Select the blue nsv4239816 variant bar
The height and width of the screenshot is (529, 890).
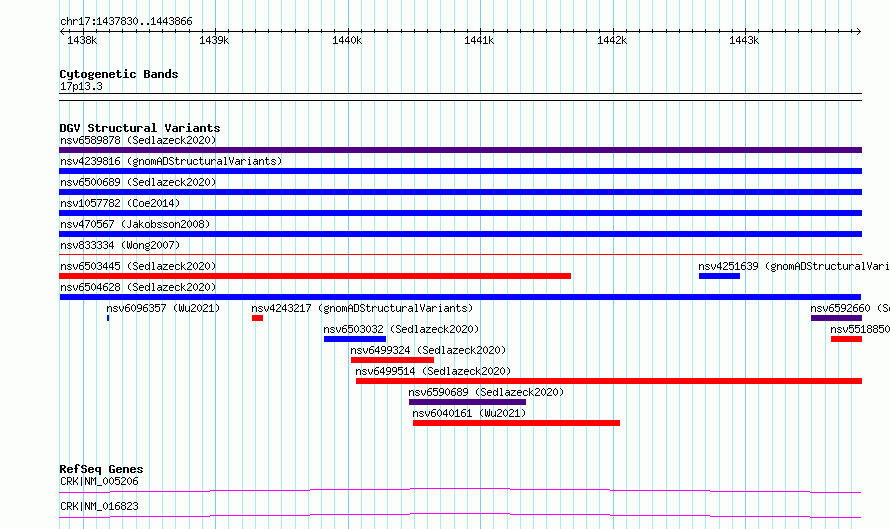pos(460,171)
